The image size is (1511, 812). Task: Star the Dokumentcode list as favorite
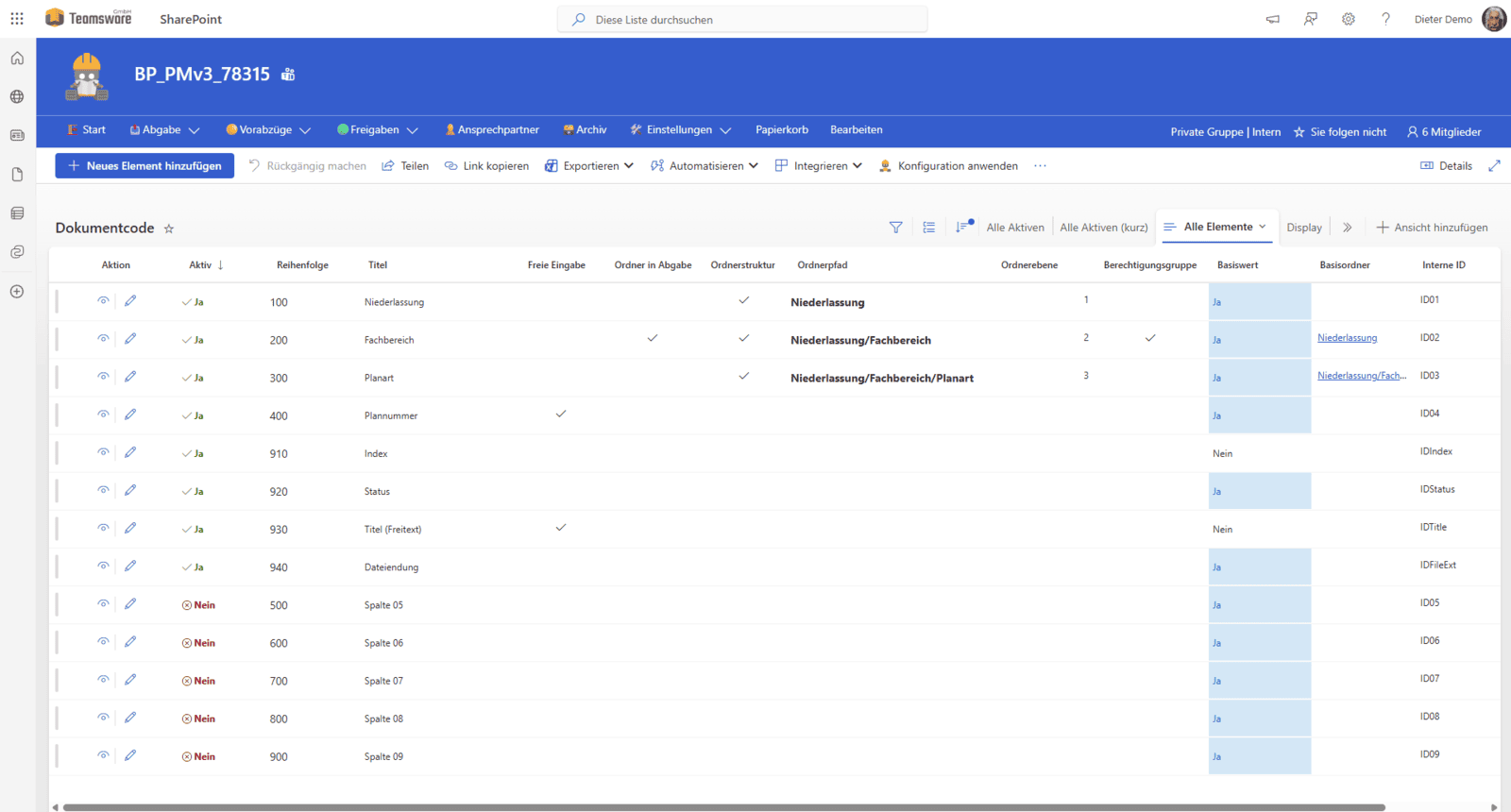pos(169,228)
